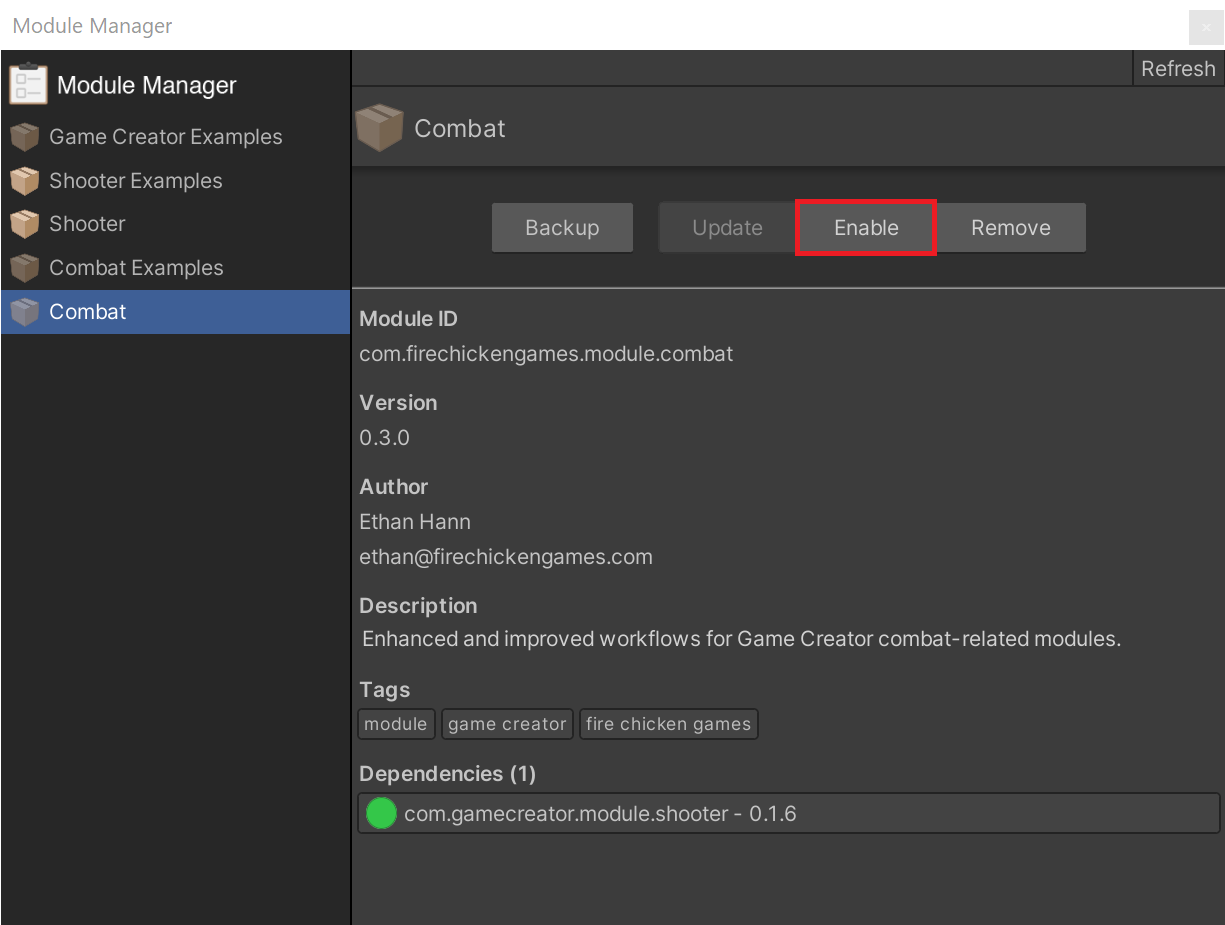Click the Dependencies (1) heading
The image size is (1225, 925).
(447, 774)
